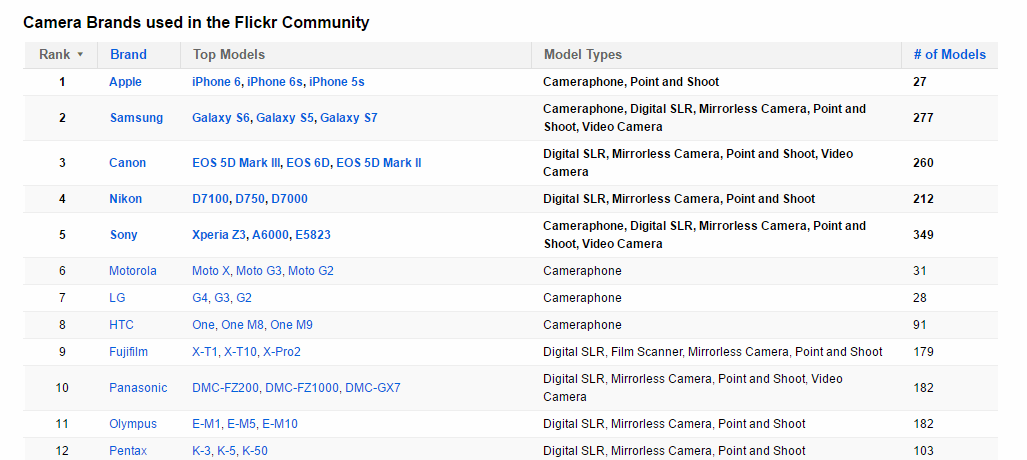
Task: Open the Nikon D750 model link
Action: pos(250,199)
